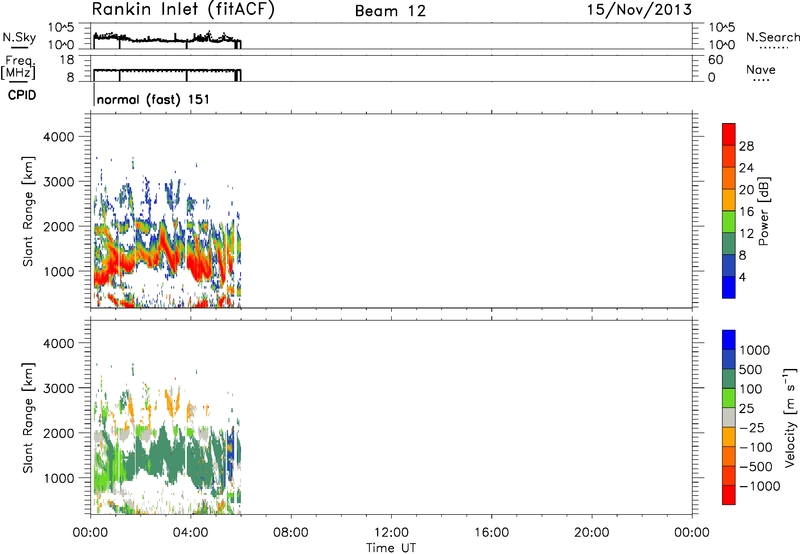Click the '04:00' time tick label
This screenshot has width=800, height=554.
click(191, 533)
